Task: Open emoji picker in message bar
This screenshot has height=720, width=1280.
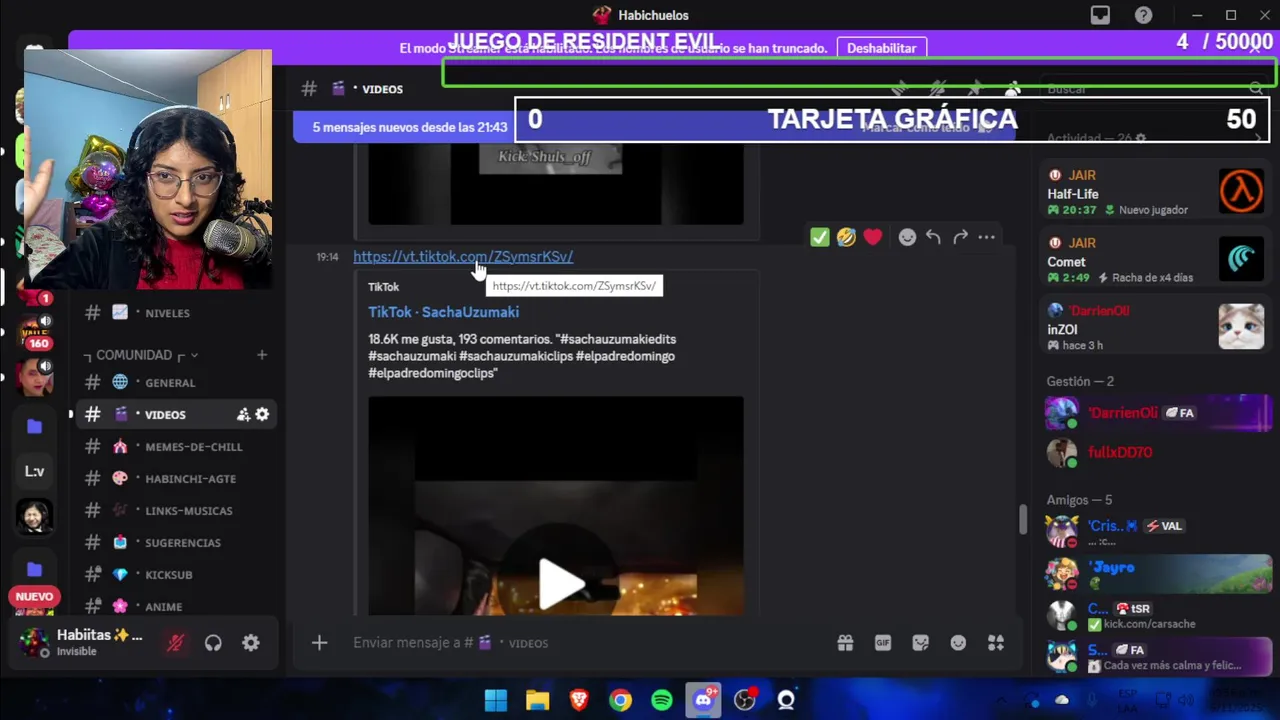Action: coord(958,643)
